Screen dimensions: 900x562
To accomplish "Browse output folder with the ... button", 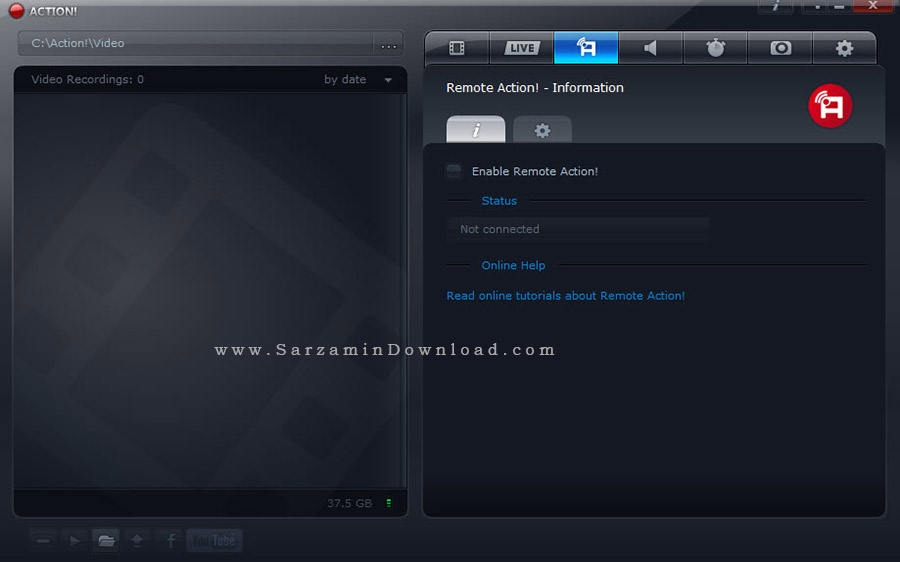I will [x=389, y=45].
